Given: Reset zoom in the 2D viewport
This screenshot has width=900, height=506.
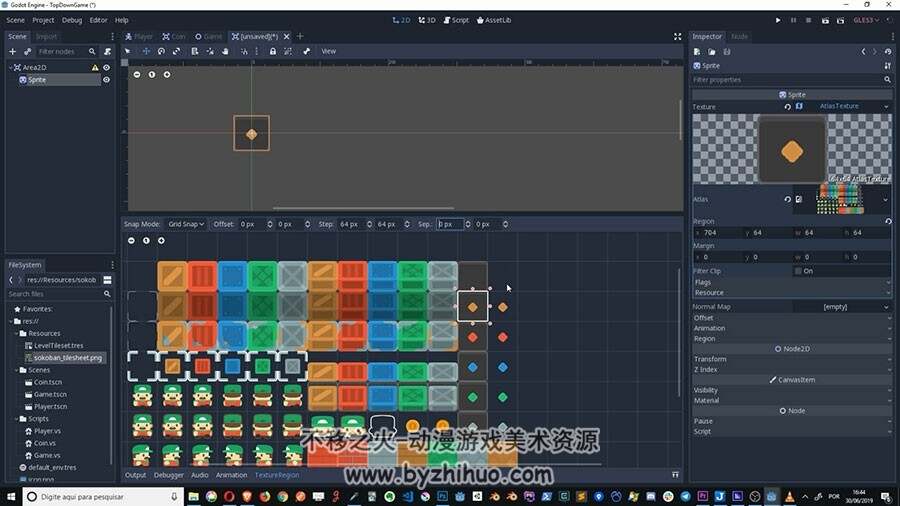Looking at the screenshot, I should tap(152, 75).
